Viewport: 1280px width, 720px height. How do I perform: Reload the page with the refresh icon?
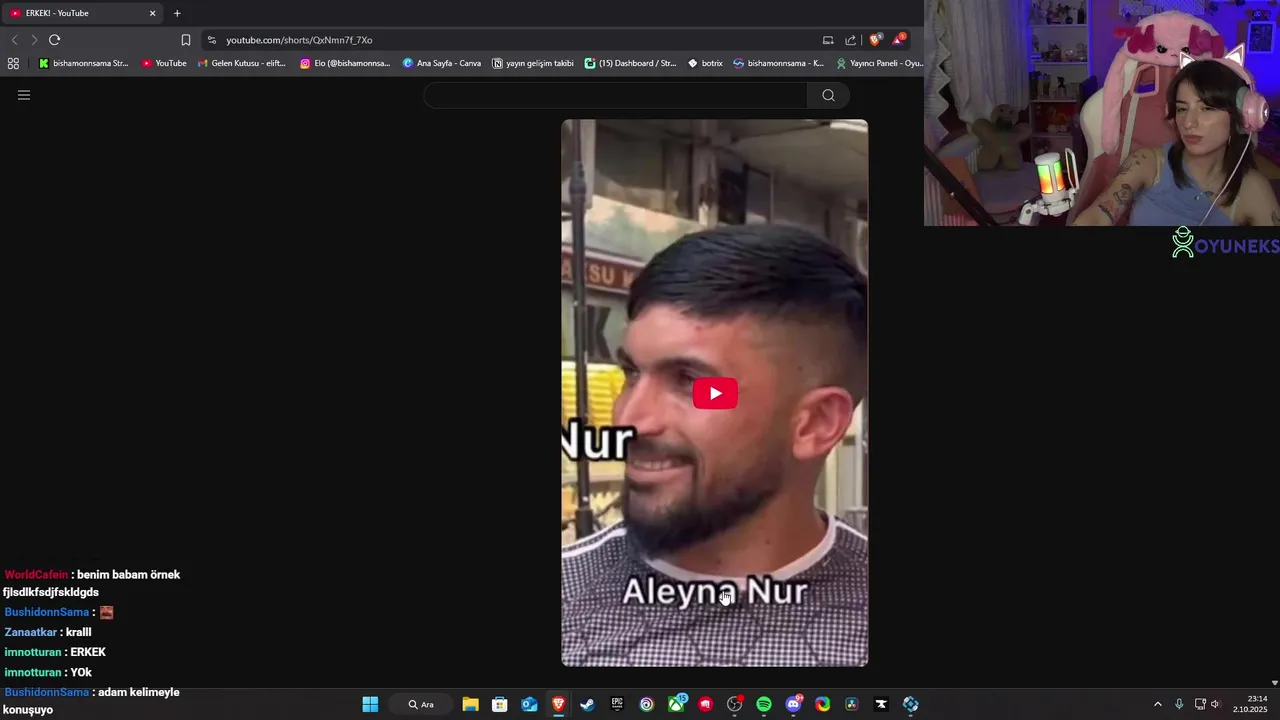point(55,40)
